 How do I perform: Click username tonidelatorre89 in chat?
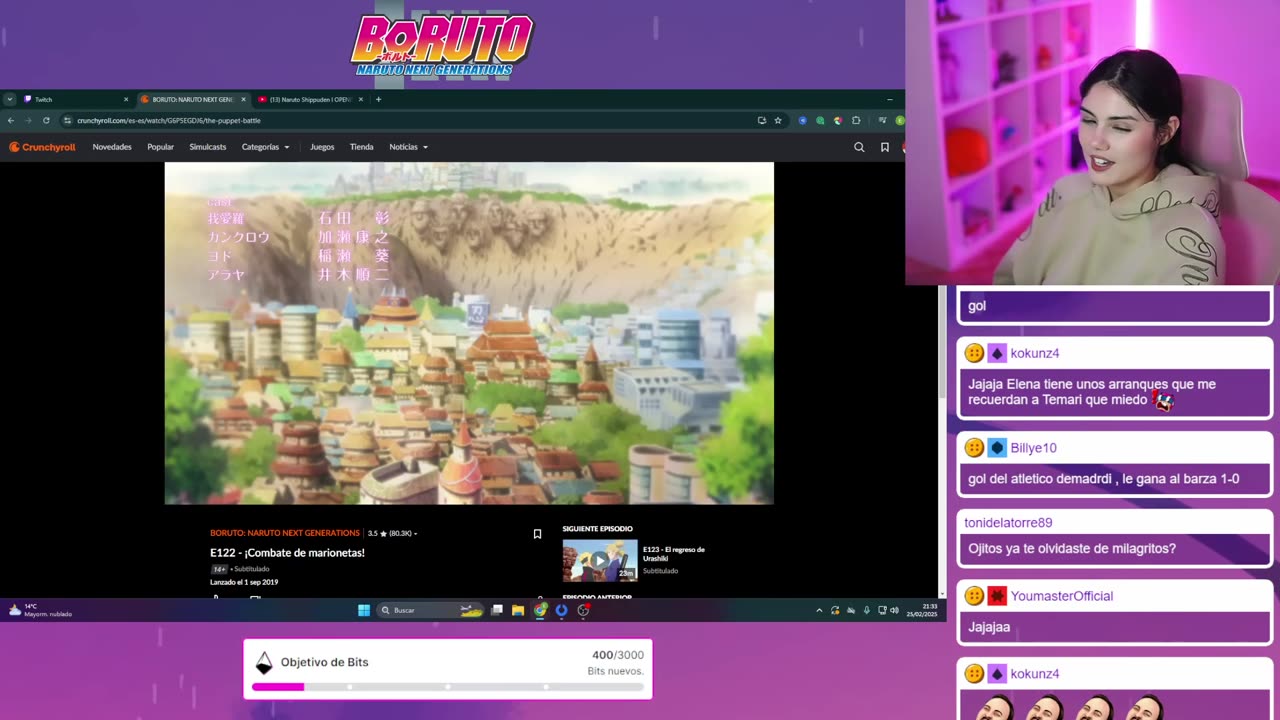coord(1008,523)
